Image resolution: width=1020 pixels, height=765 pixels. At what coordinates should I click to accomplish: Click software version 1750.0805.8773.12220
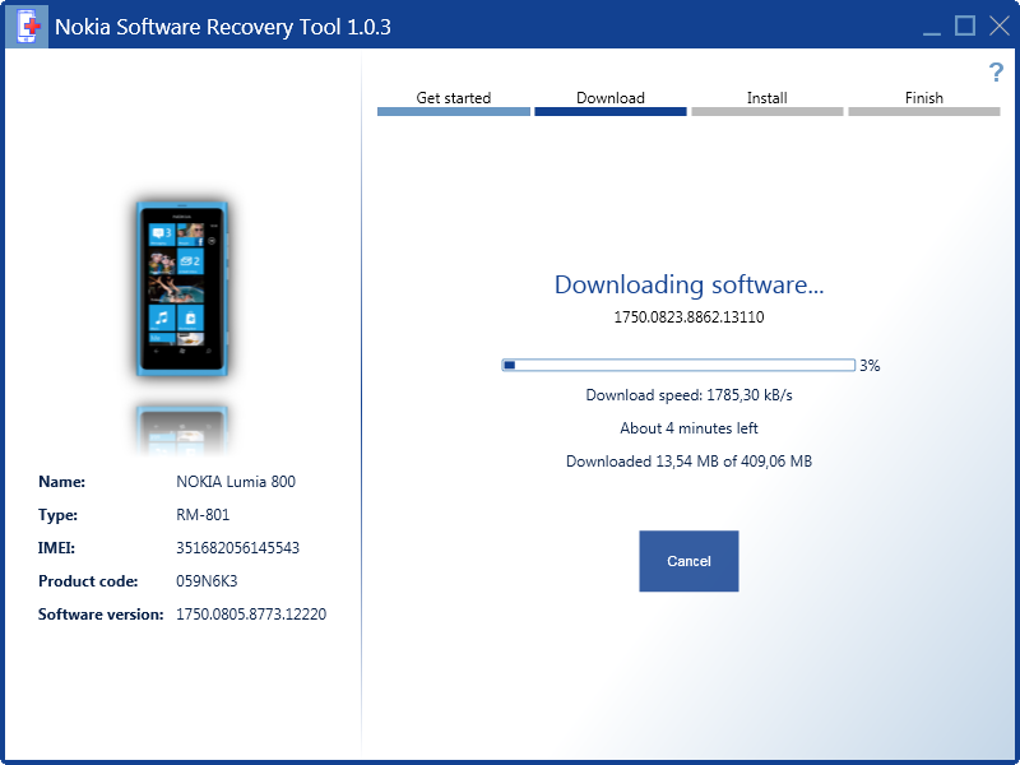click(251, 614)
